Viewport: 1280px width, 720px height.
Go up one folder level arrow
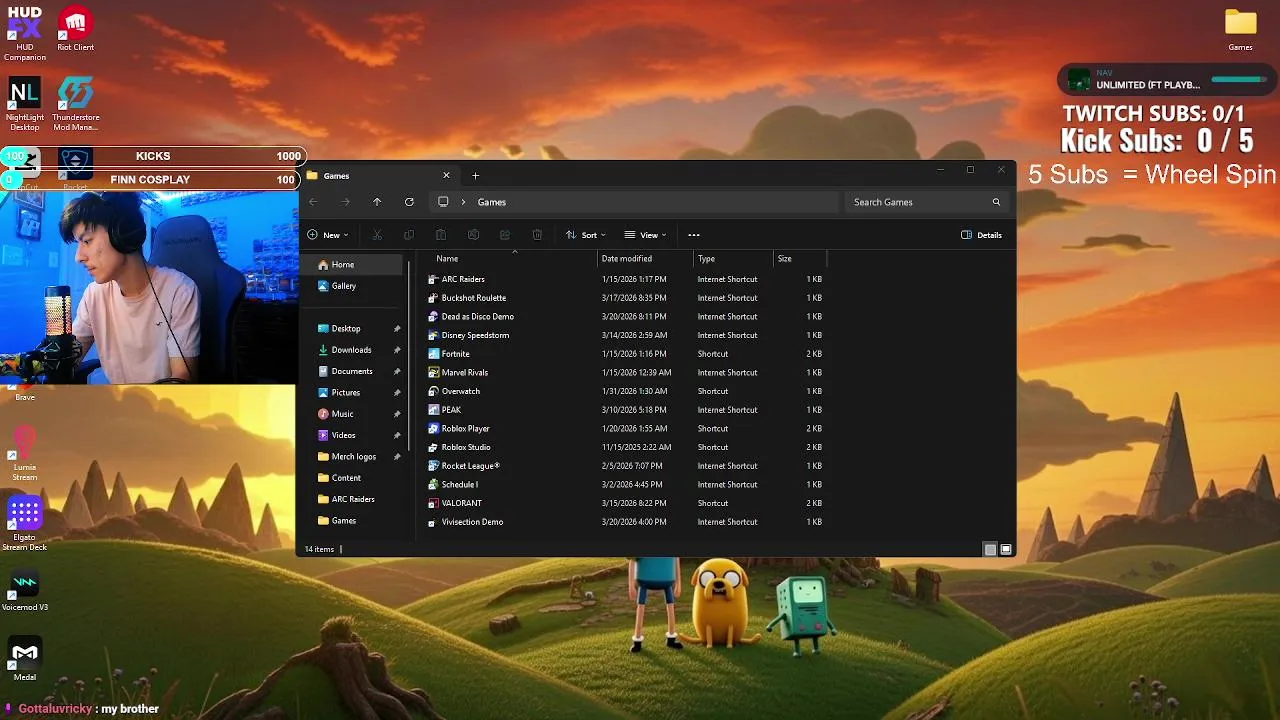pyautogui.click(x=377, y=202)
